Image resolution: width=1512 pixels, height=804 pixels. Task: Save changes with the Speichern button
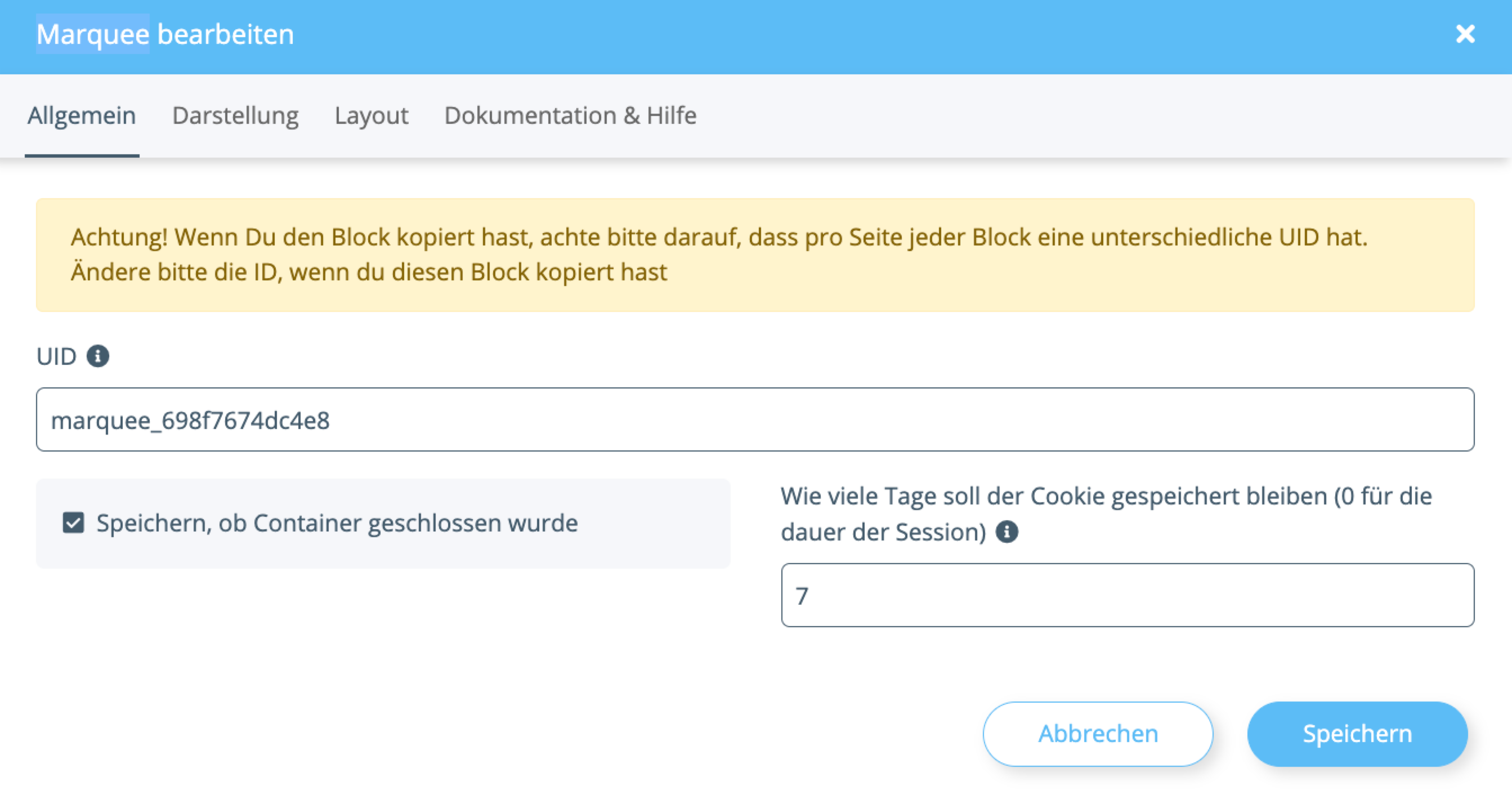(1357, 734)
